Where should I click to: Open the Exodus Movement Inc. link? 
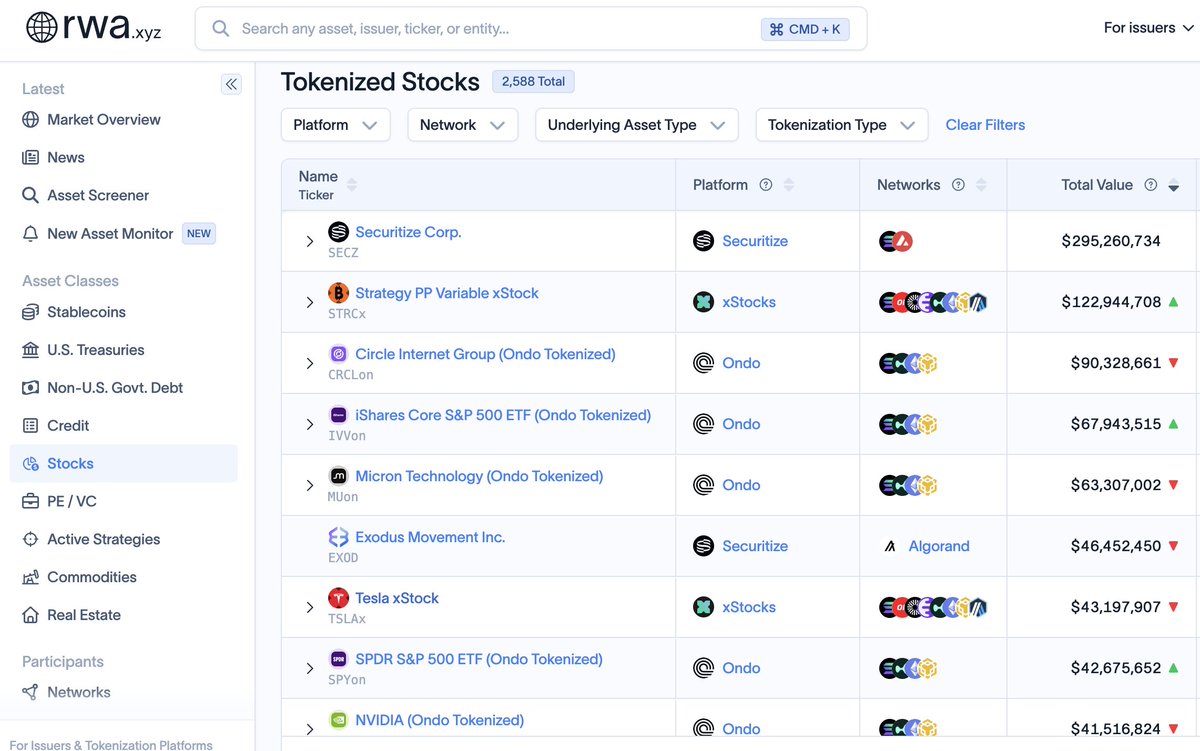pos(430,537)
